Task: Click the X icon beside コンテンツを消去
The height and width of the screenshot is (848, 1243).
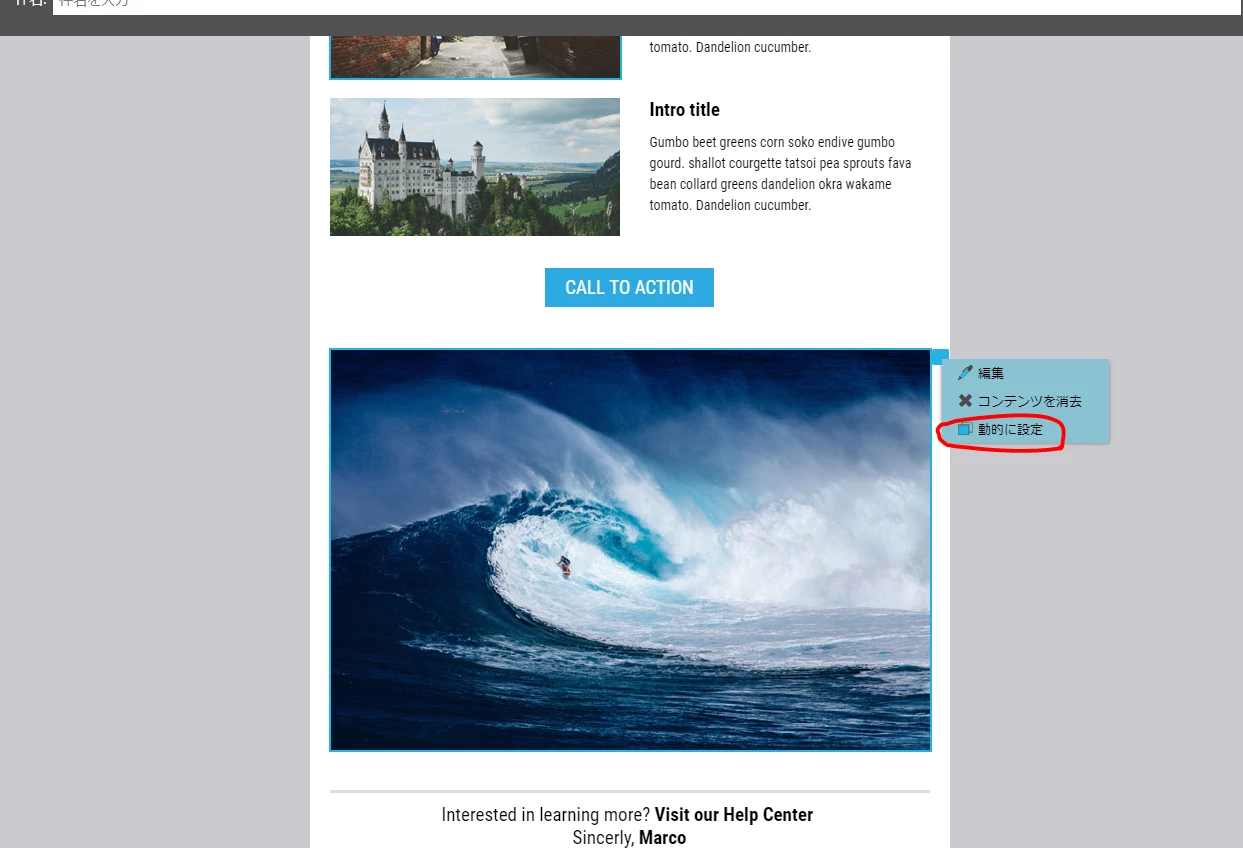Action: [965, 401]
